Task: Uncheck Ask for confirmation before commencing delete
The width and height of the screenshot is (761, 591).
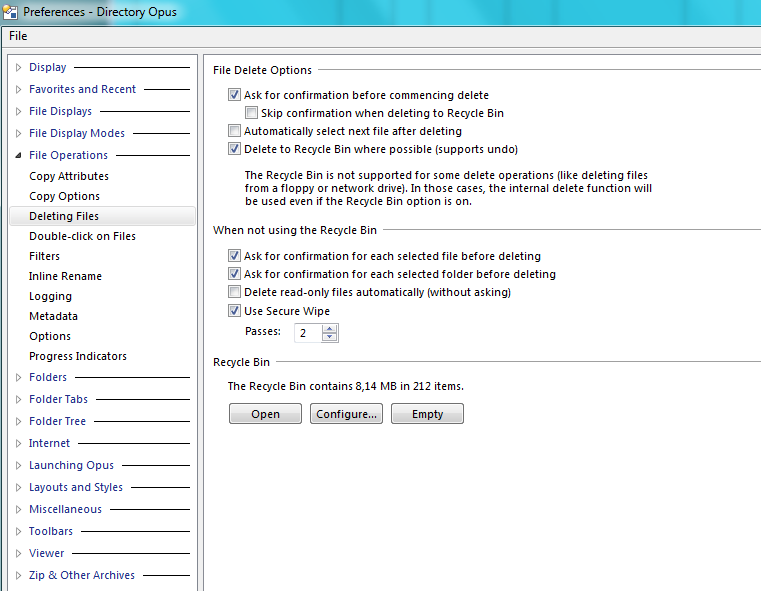Action: pyautogui.click(x=234, y=95)
